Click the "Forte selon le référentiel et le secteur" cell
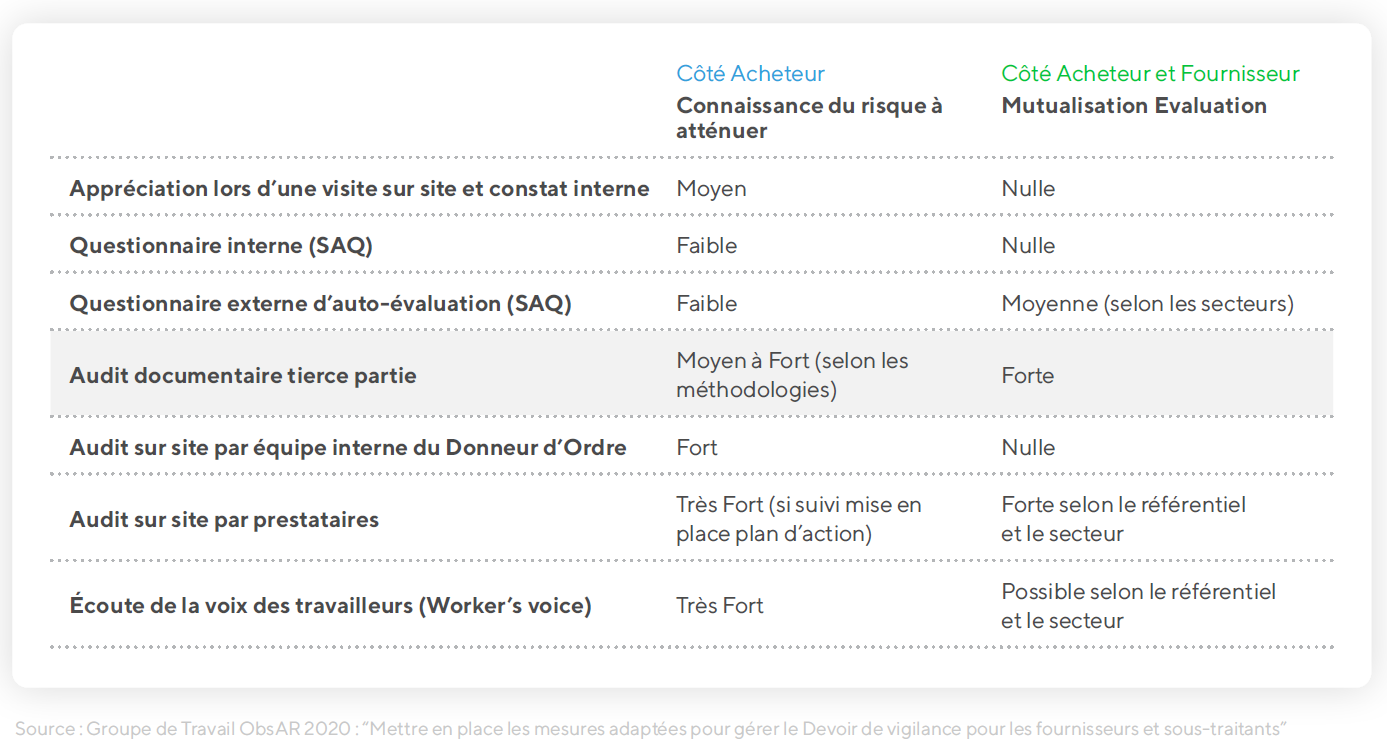 pos(1123,519)
